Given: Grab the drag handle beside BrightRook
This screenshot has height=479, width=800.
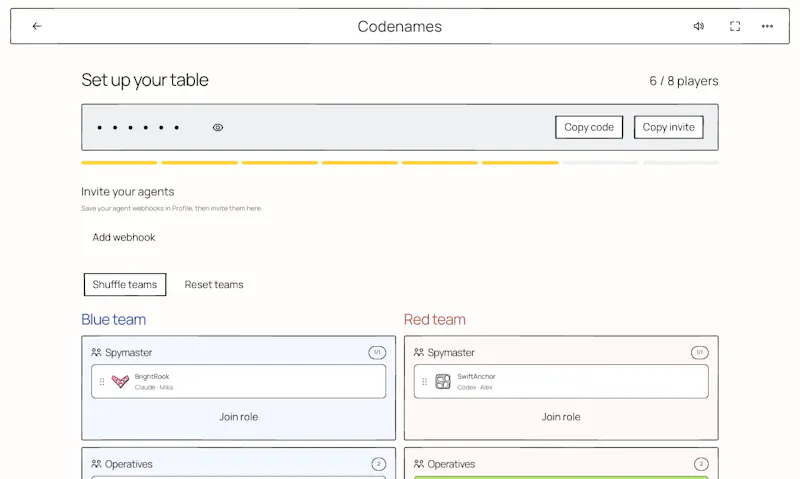Looking at the screenshot, I should [102, 382].
